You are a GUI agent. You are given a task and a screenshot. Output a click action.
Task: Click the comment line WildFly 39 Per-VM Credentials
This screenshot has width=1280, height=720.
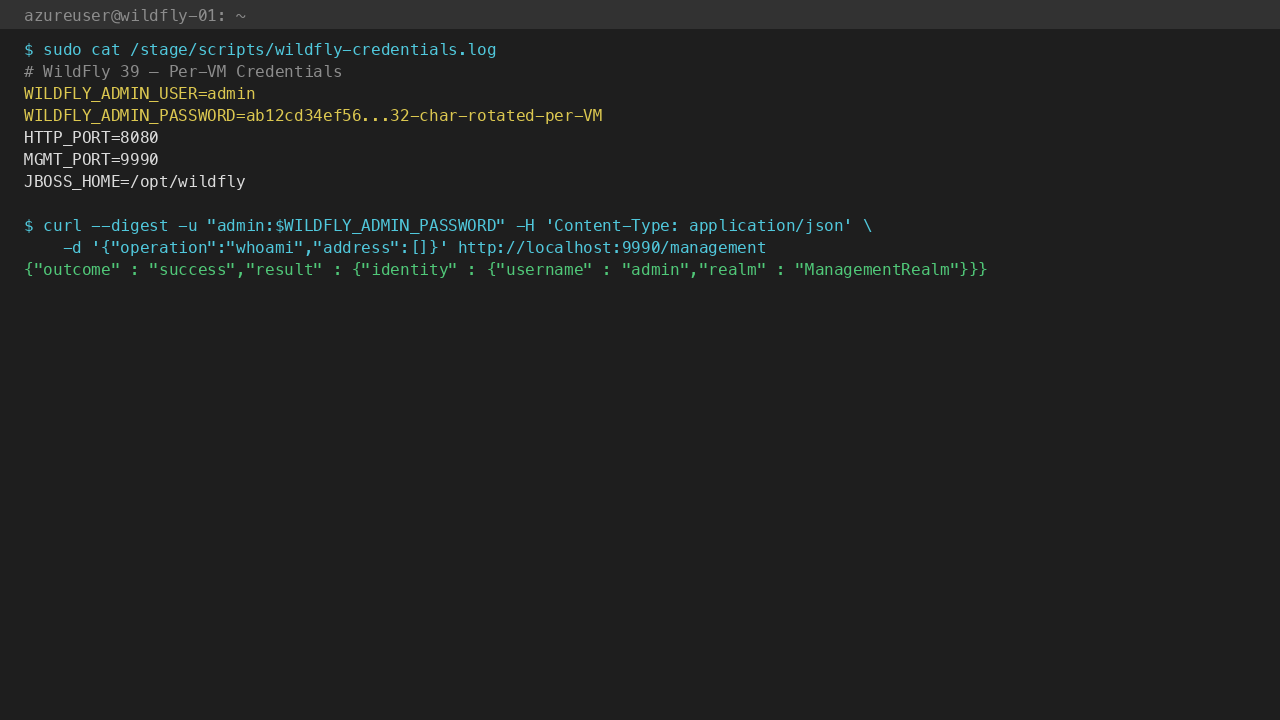click(x=183, y=72)
